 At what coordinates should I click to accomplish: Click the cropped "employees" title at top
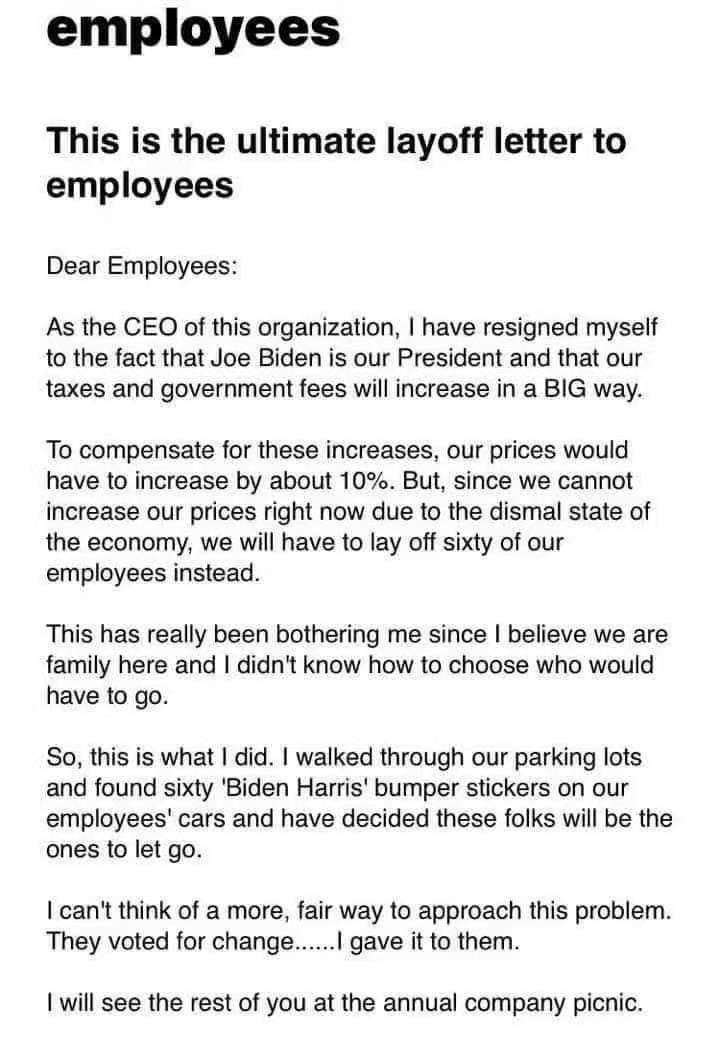pos(193,27)
